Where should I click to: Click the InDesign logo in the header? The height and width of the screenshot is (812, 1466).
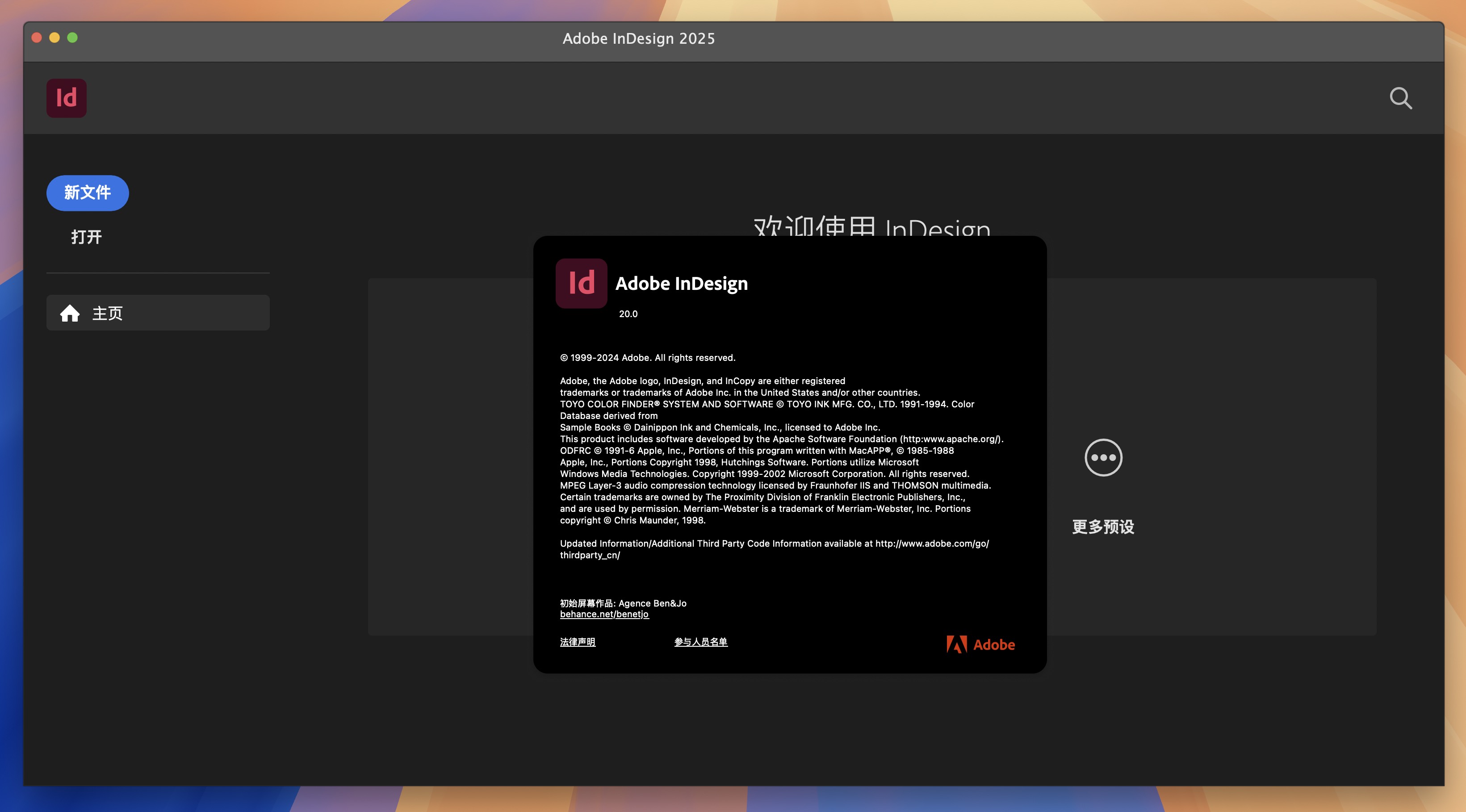66,98
